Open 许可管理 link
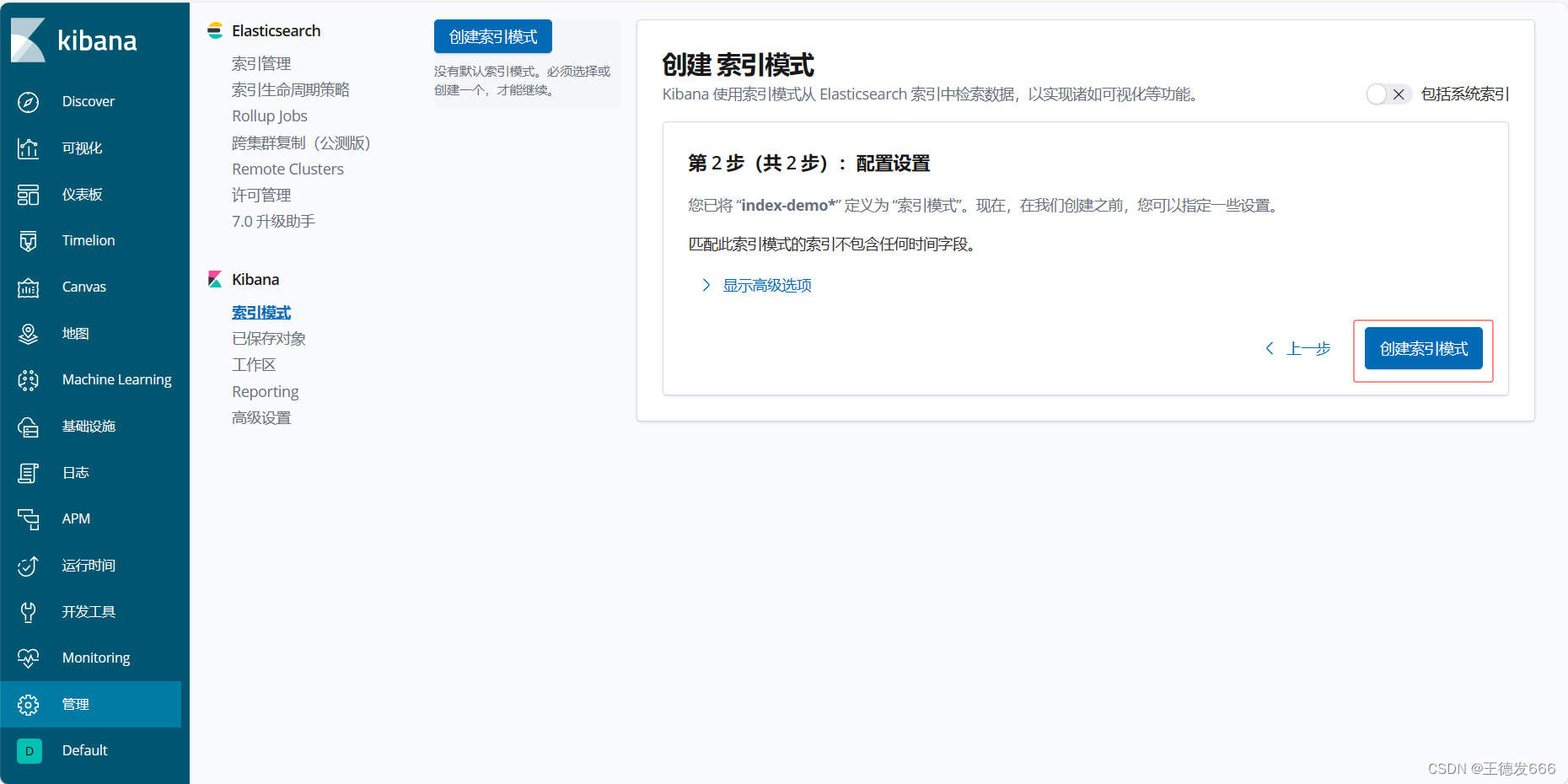 coord(261,195)
